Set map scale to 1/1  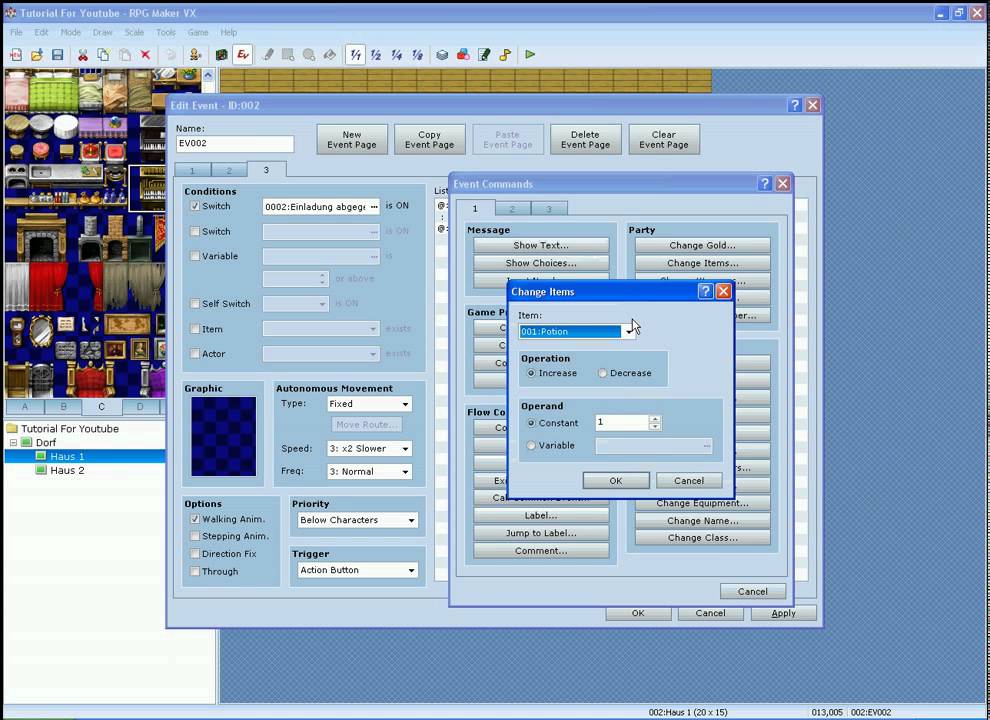pos(355,55)
